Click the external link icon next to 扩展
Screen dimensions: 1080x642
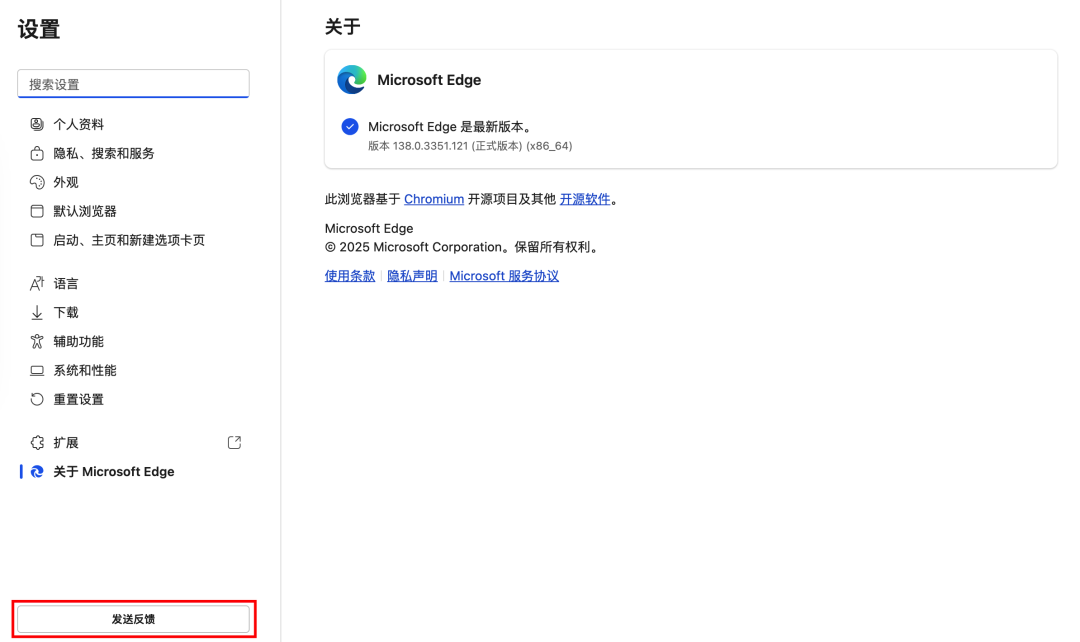point(234,442)
